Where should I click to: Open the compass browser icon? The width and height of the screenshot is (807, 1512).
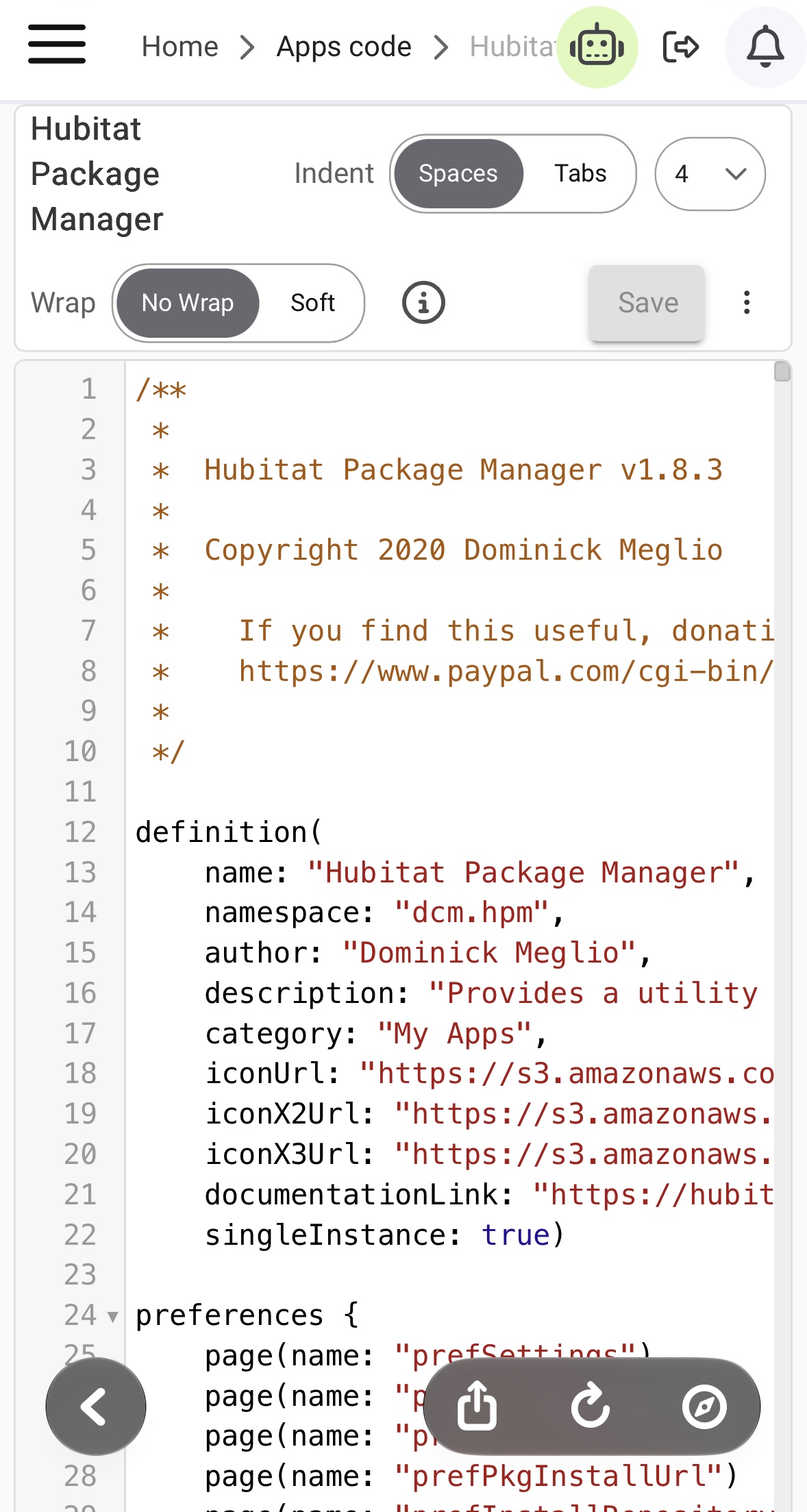coord(704,1407)
